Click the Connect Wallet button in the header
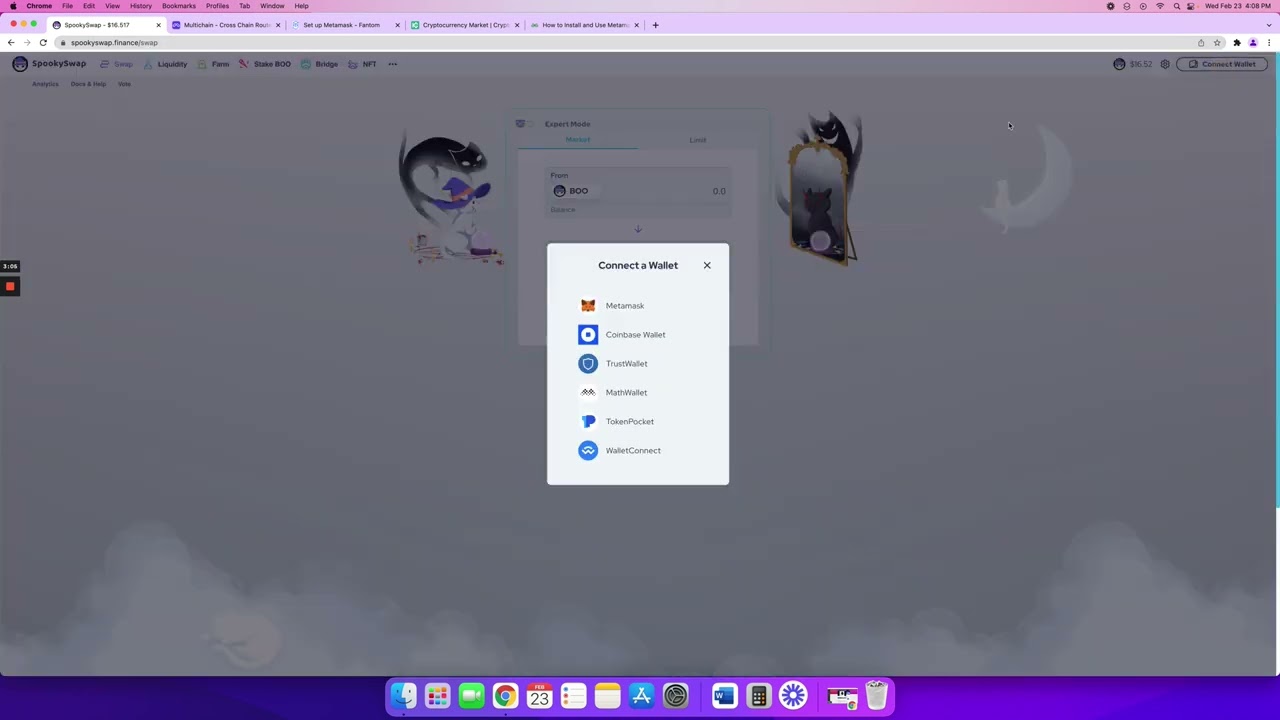This screenshot has height=720, width=1280. click(x=1223, y=64)
